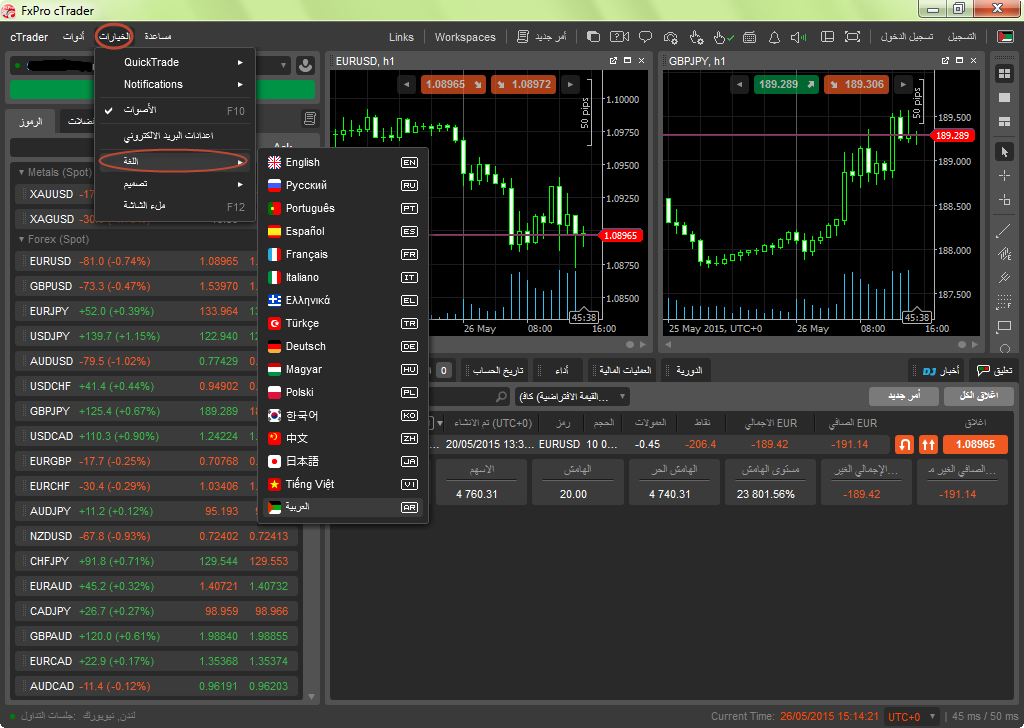
Task: Choose English language
Action: tap(344, 163)
